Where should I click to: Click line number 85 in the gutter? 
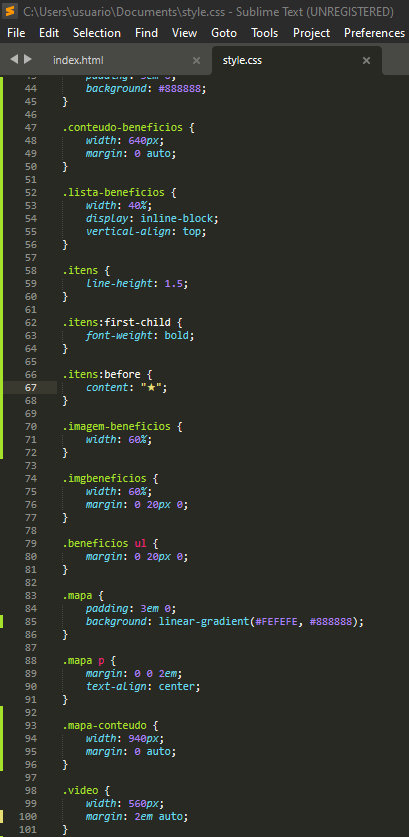[31, 622]
